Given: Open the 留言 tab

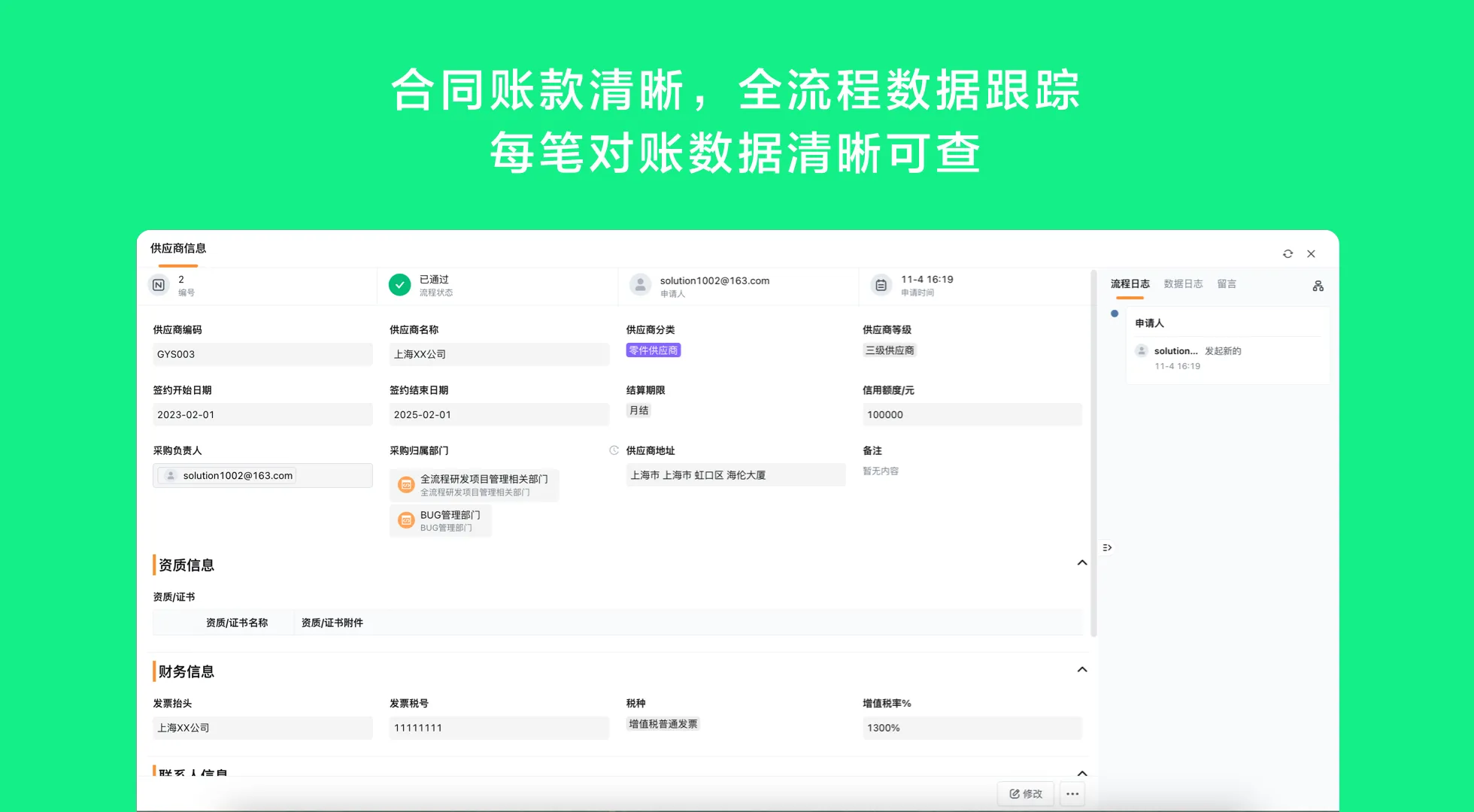Looking at the screenshot, I should 1227,283.
